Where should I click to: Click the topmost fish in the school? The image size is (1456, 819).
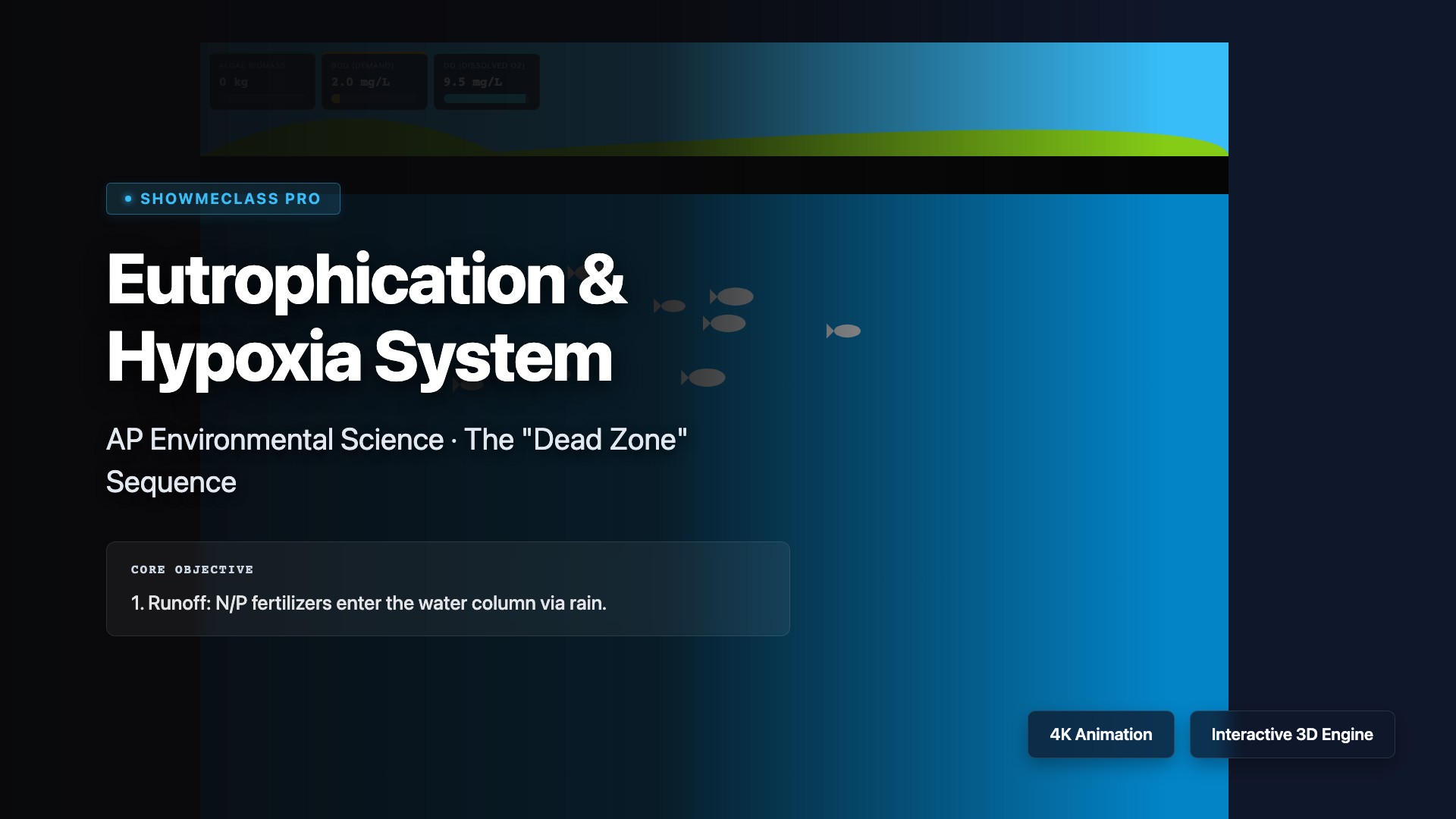tap(734, 297)
